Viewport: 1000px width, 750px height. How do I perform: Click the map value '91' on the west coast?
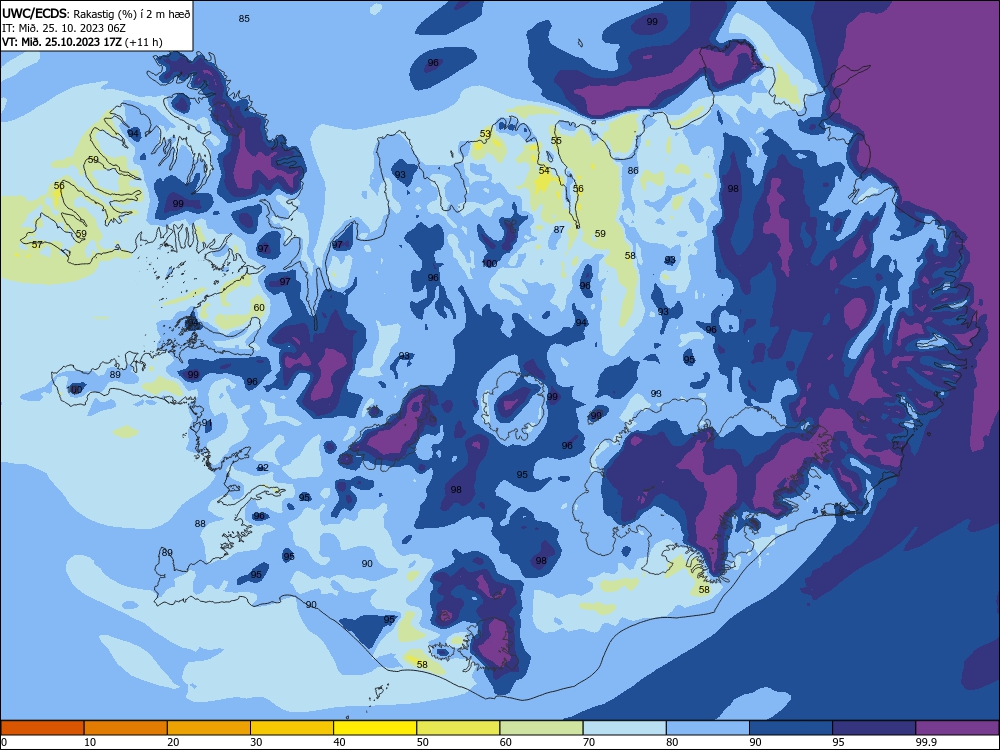point(207,423)
